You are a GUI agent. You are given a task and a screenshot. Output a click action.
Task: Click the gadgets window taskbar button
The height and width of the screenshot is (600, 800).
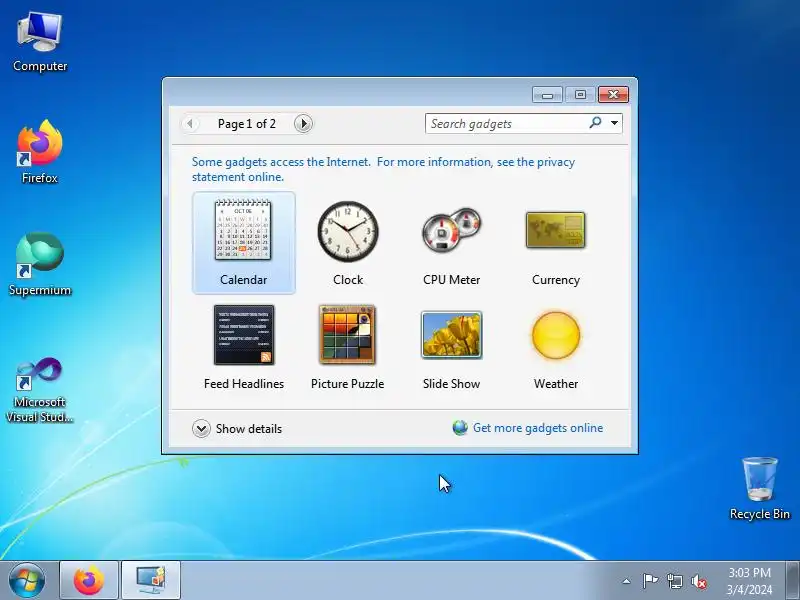(x=151, y=581)
